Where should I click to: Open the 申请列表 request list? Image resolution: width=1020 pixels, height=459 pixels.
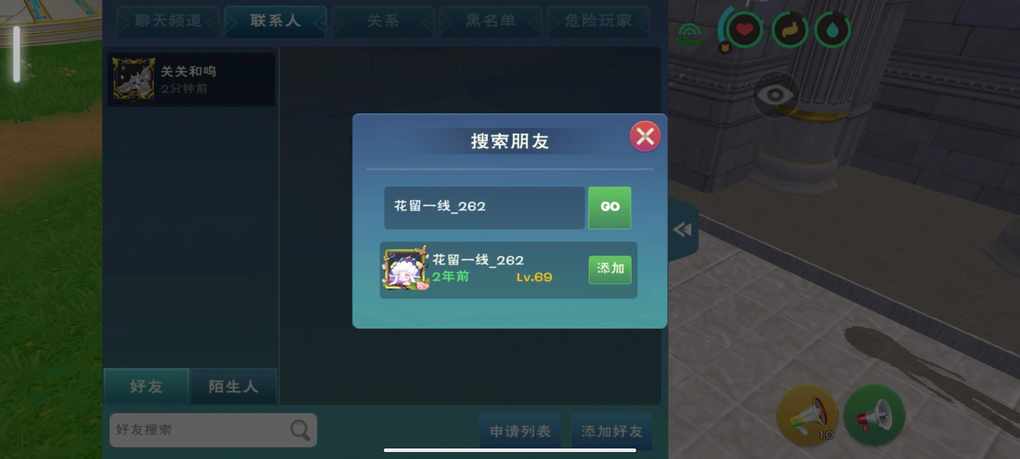520,430
